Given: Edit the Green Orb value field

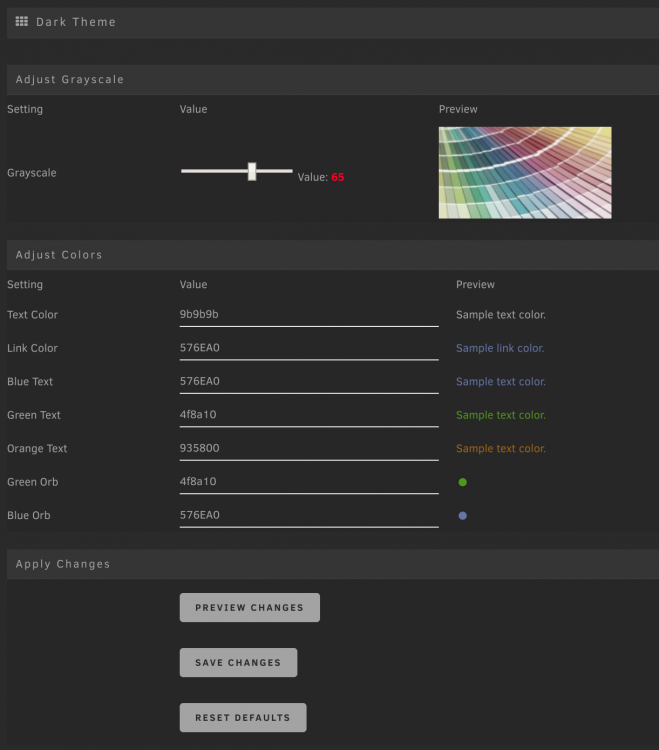Looking at the screenshot, I should tap(309, 482).
